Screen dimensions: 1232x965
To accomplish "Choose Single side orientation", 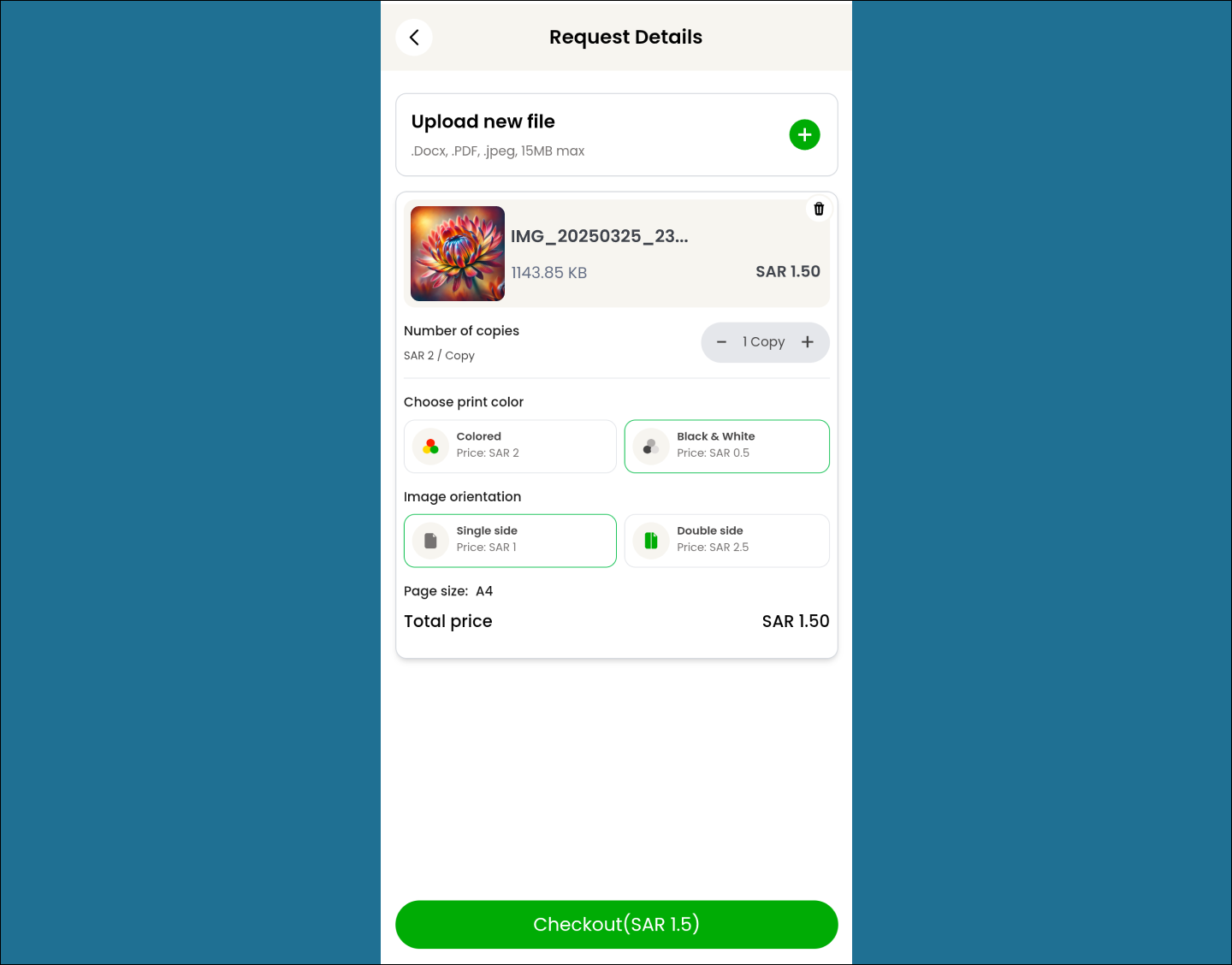I will click(x=510, y=541).
